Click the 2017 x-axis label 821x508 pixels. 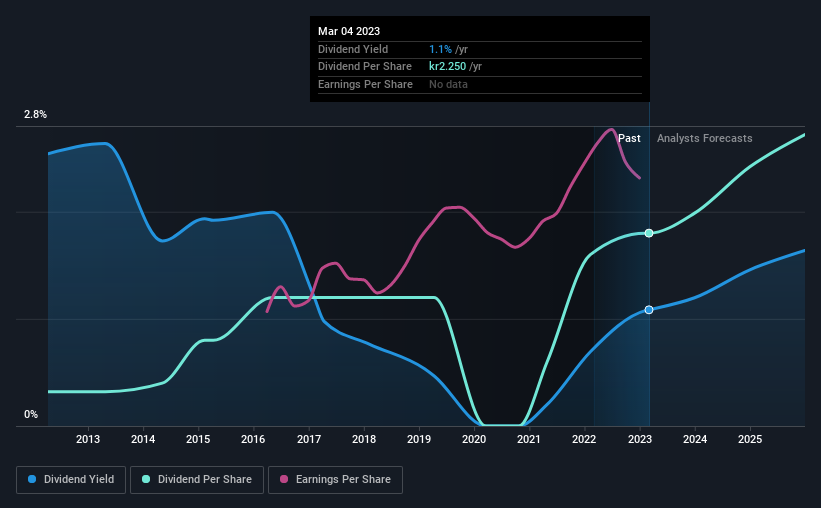tap(309, 439)
